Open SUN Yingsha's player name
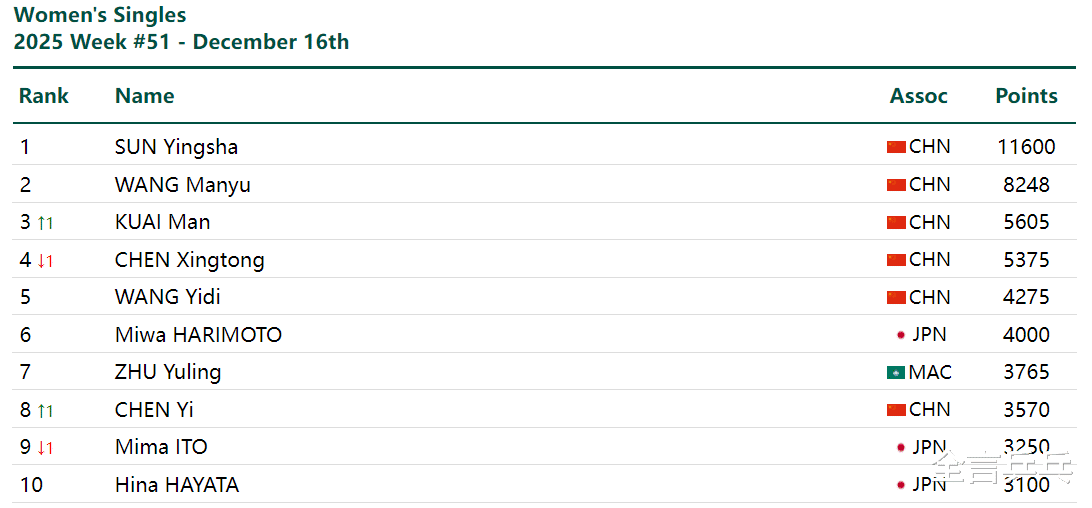 tap(176, 147)
